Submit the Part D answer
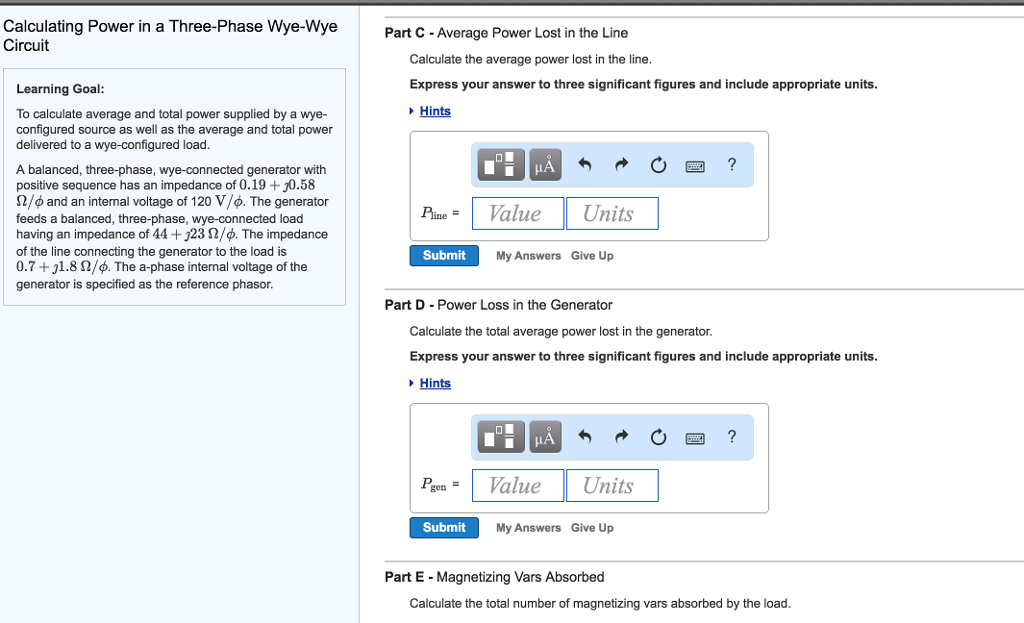 coord(443,527)
